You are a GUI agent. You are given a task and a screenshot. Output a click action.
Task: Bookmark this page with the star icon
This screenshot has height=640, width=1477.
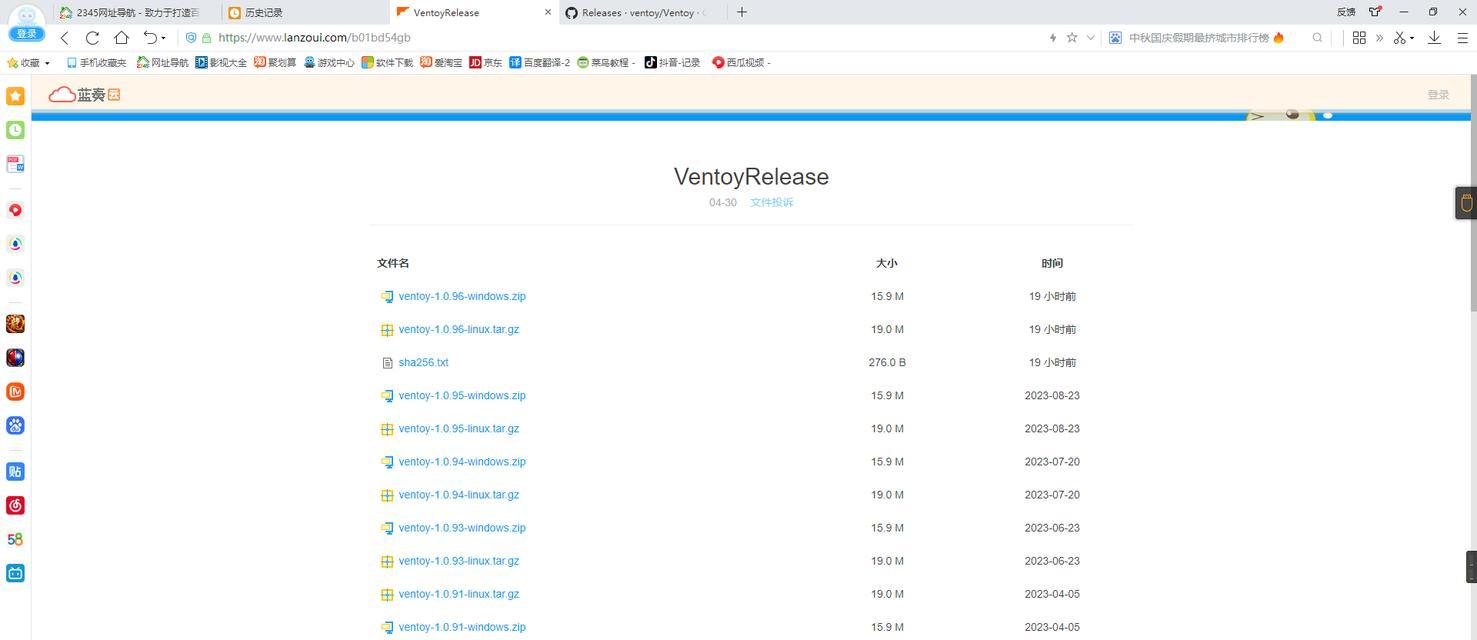click(1072, 38)
